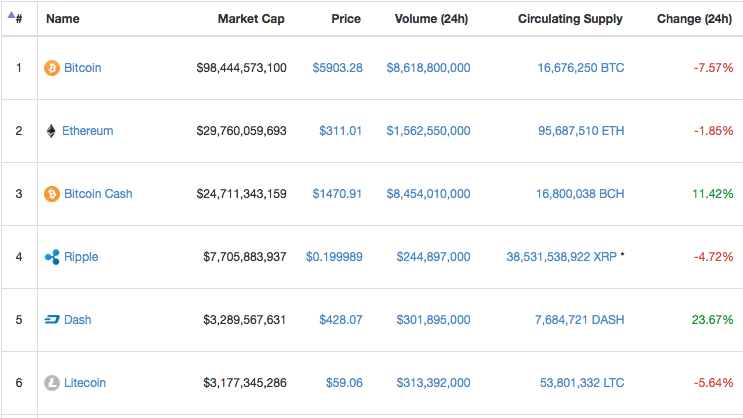The height and width of the screenshot is (418, 743).
Task: Select Ethereum change -1.85%
Action: pyautogui.click(x=714, y=131)
